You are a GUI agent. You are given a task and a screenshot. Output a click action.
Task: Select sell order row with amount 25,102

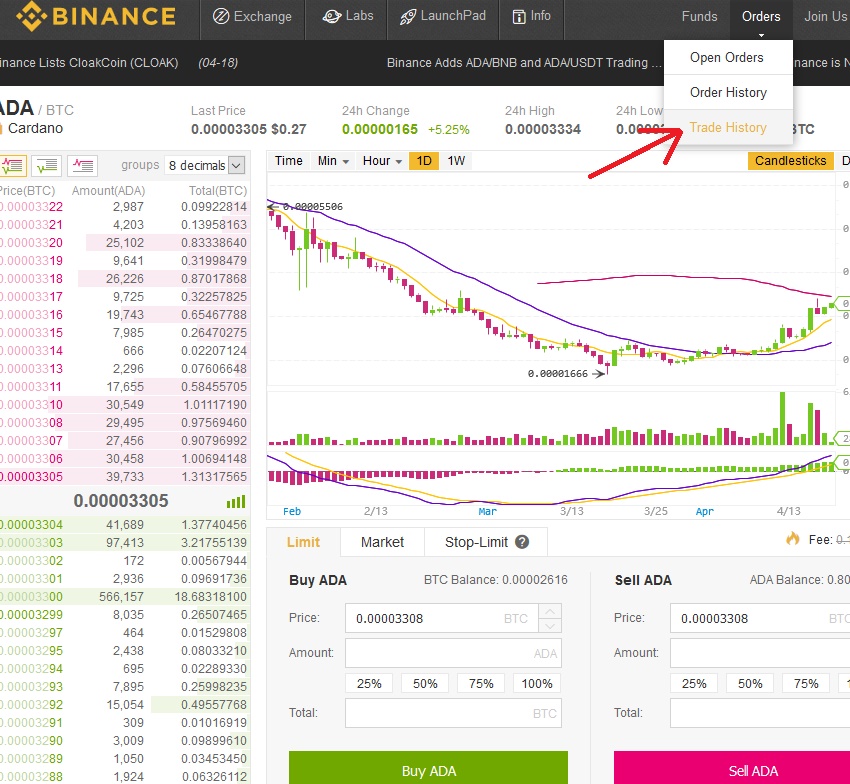coord(125,242)
